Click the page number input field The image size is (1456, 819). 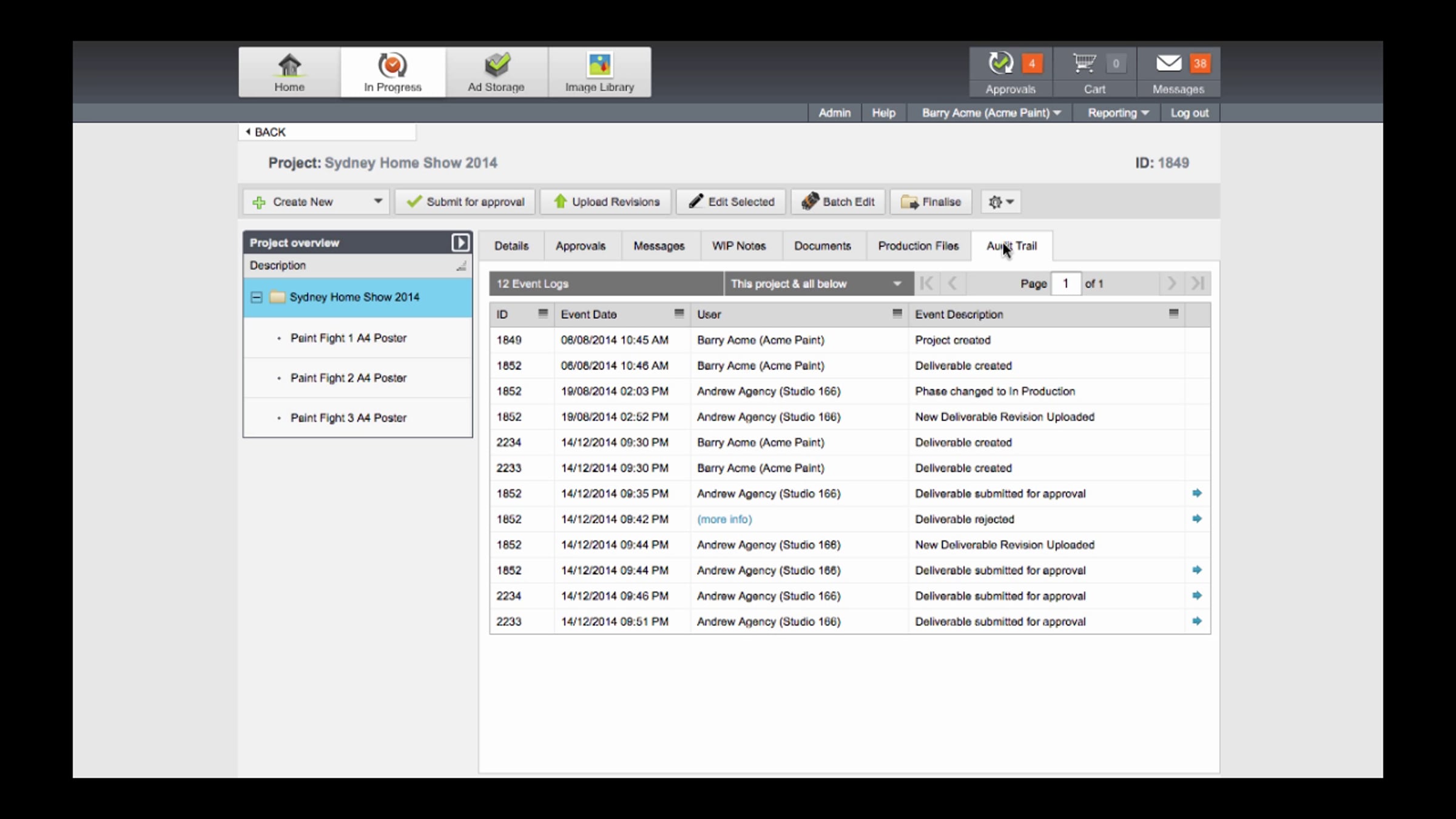(x=1065, y=284)
